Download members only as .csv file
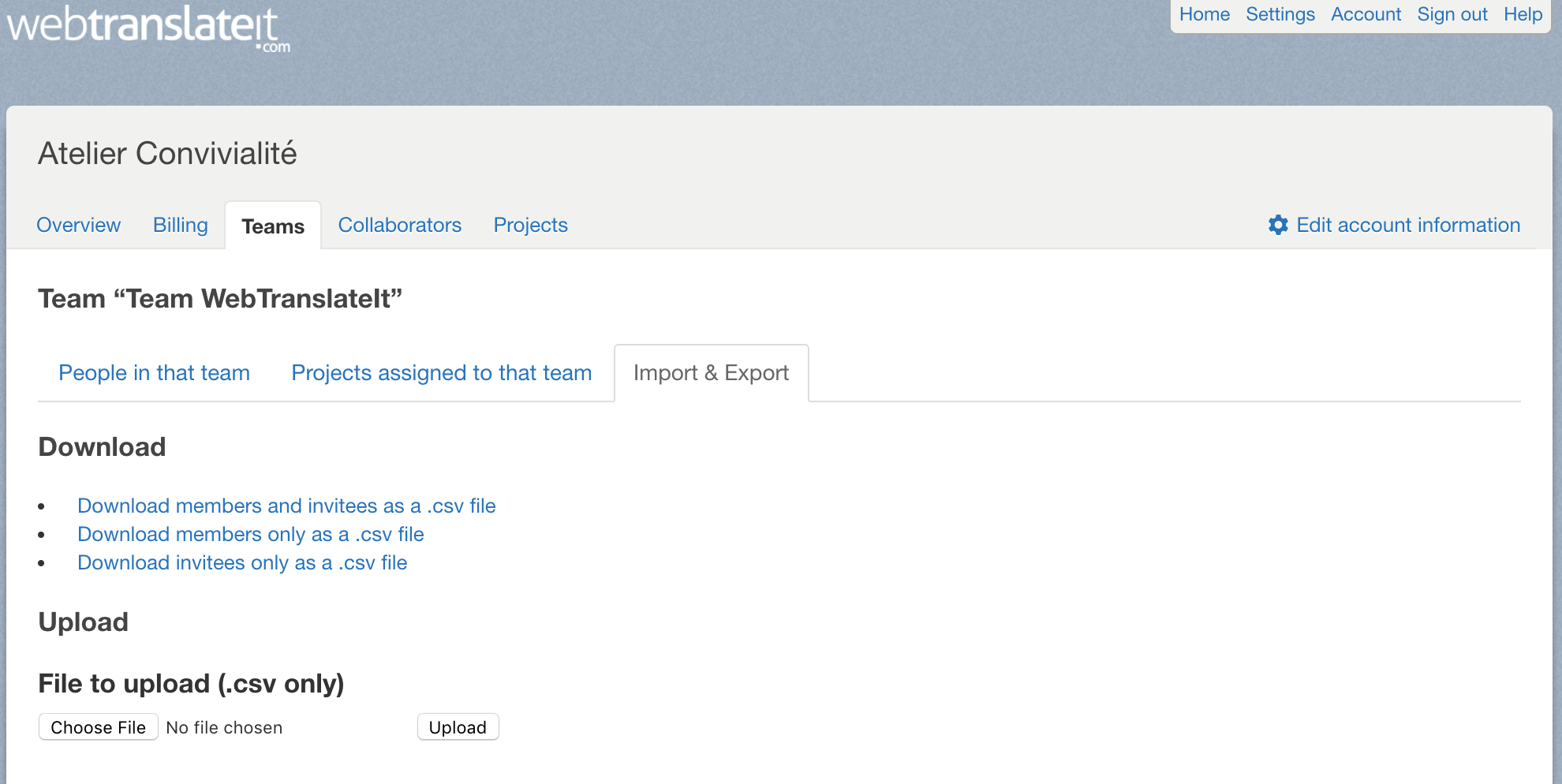 250,534
